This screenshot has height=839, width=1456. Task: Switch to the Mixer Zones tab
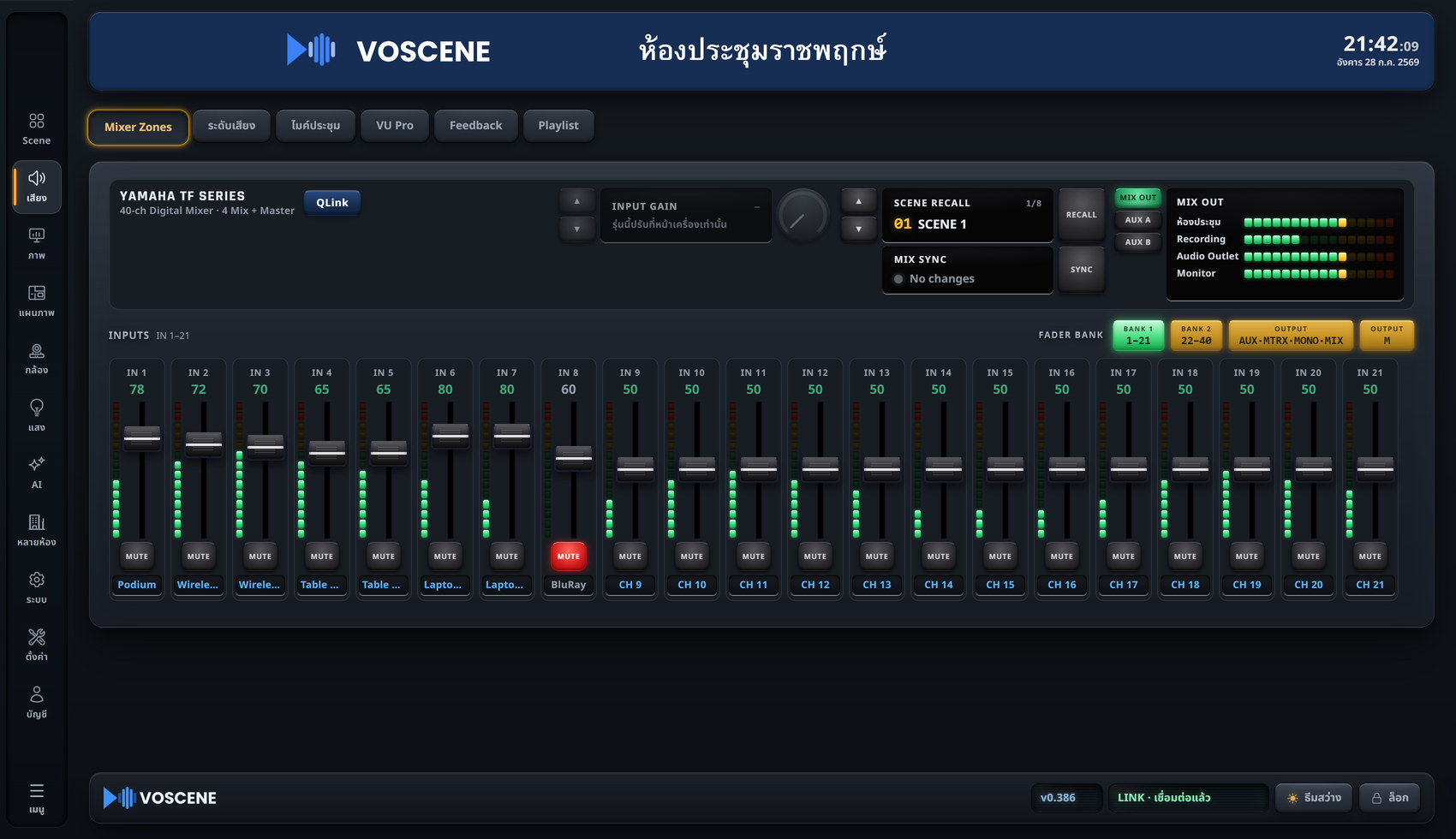click(138, 127)
